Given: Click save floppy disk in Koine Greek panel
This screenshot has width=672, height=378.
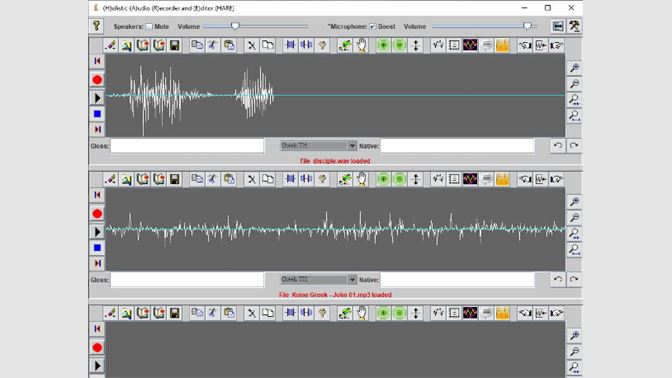Looking at the screenshot, I should [x=174, y=179].
